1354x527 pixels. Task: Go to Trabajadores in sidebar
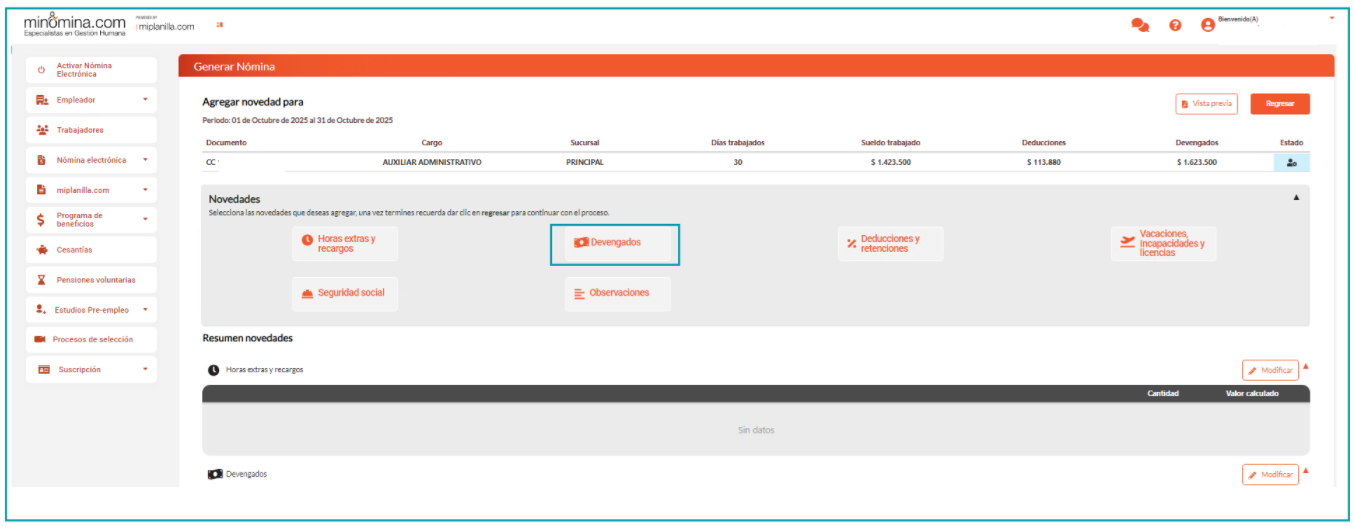point(92,130)
